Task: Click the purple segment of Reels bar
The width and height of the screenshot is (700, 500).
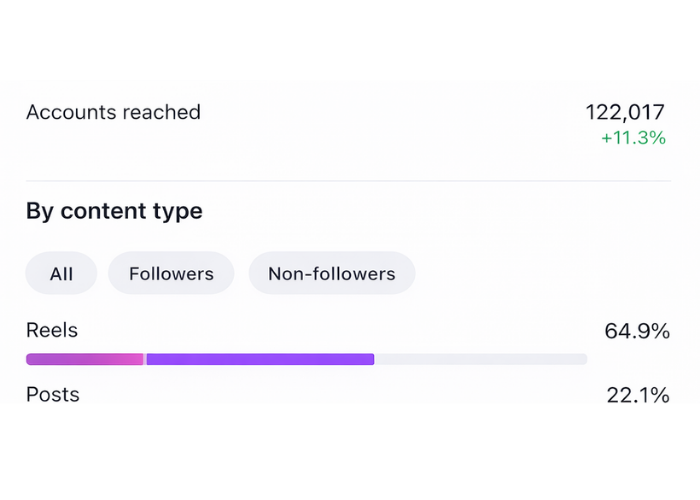Action: pos(260,359)
